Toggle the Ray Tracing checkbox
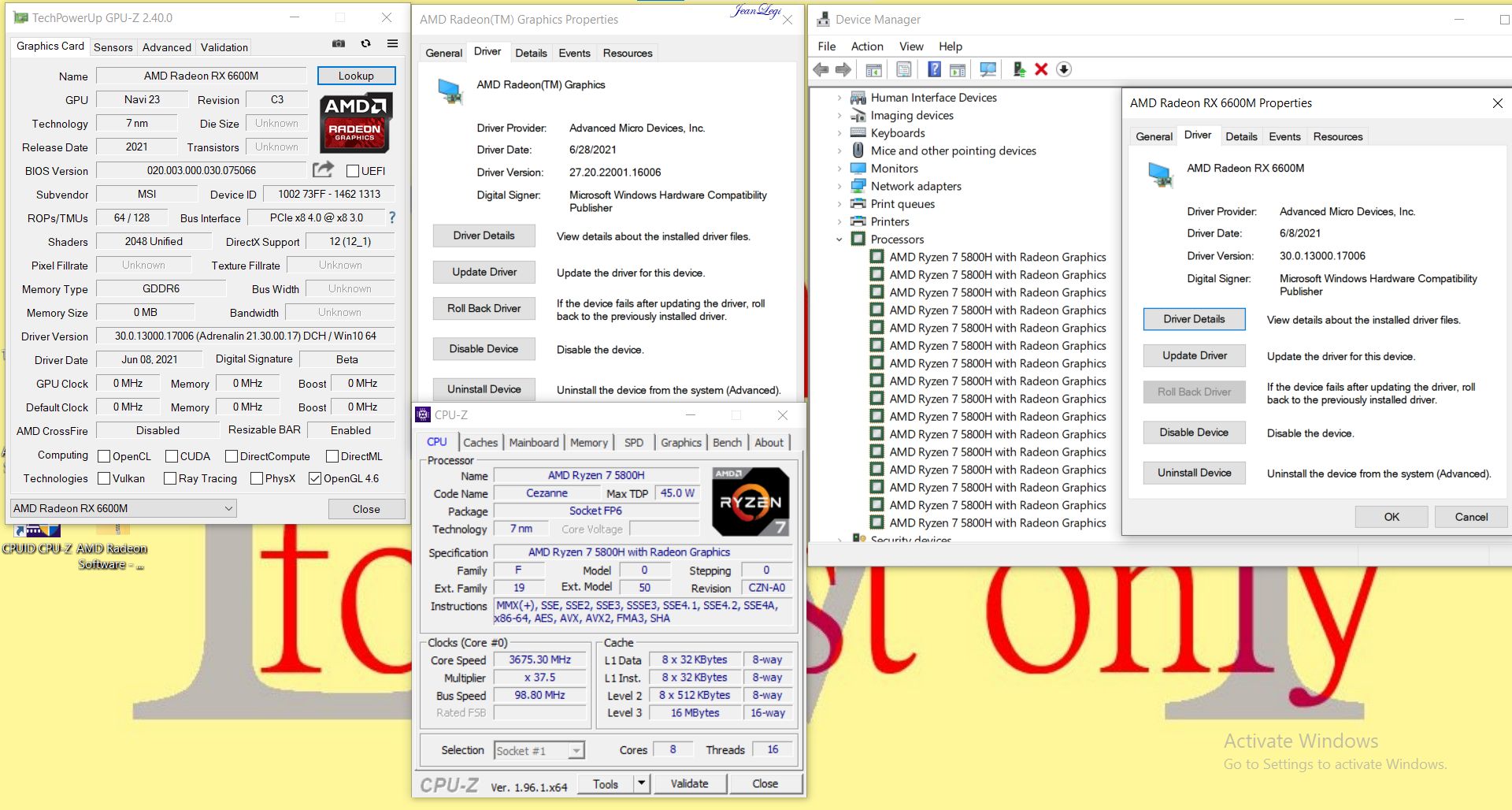The image size is (1512, 810). 170,478
